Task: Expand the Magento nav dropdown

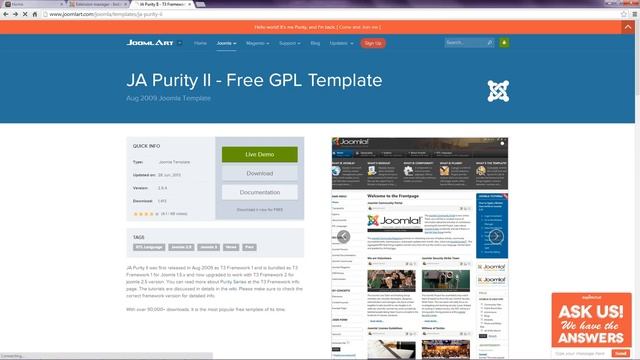Action: click(x=258, y=43)
